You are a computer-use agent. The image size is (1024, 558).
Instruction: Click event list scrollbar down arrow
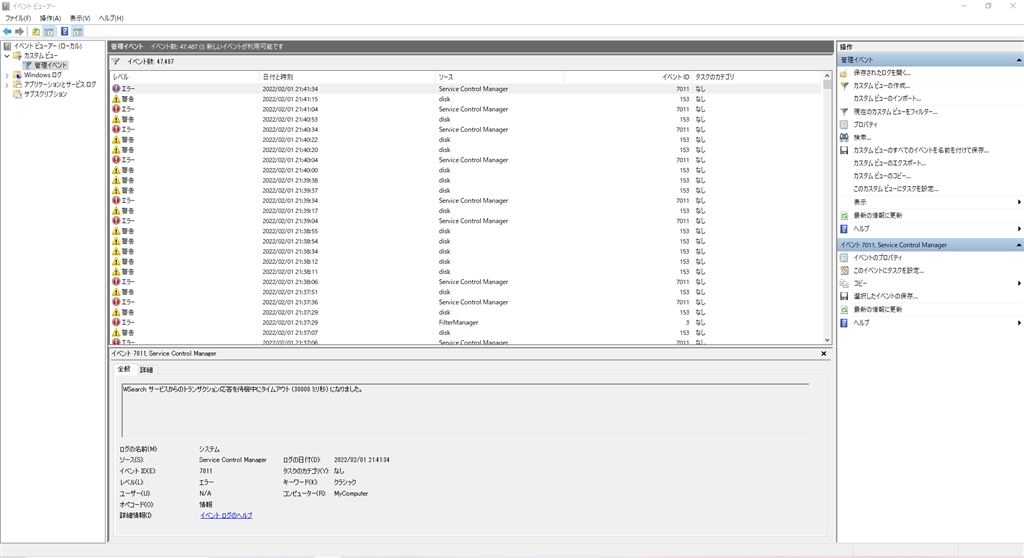pyautogui.click(x=827, y=340)
